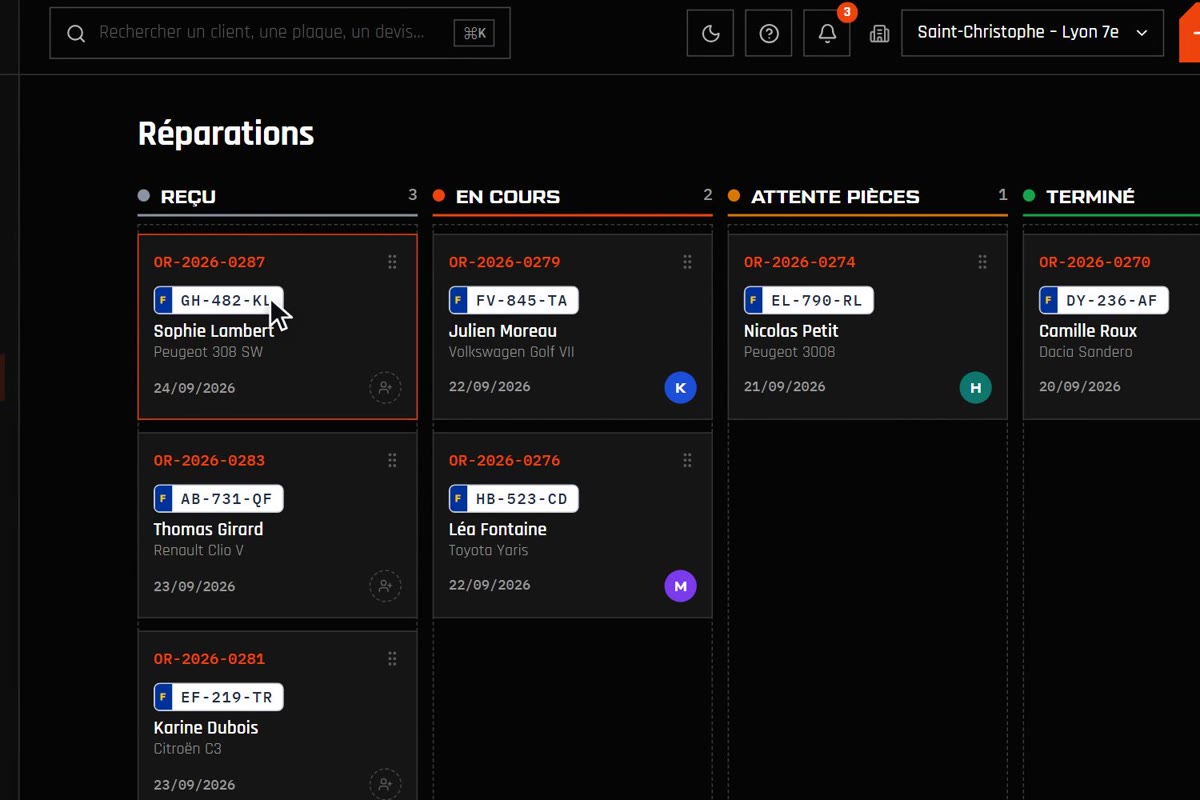Viewport: 1200px width, 800px height.
Task: Assign a mechanic to Karine Dubois's repair
Action: point(385,784)
